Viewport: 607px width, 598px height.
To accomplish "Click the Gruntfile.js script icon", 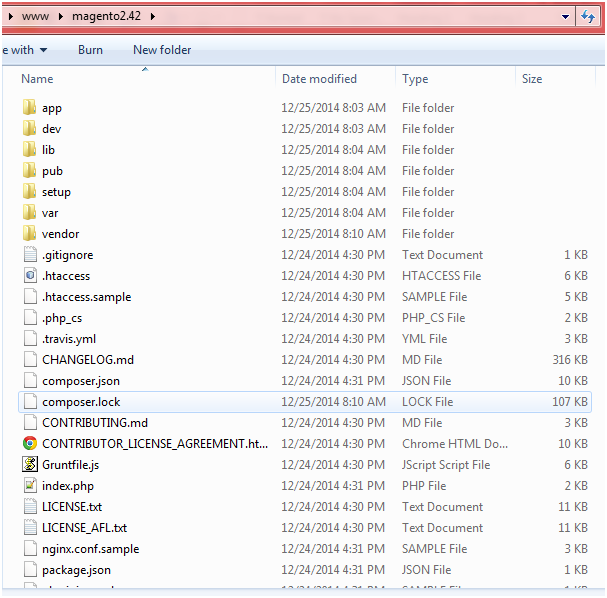I will click(x=30, y=464).
